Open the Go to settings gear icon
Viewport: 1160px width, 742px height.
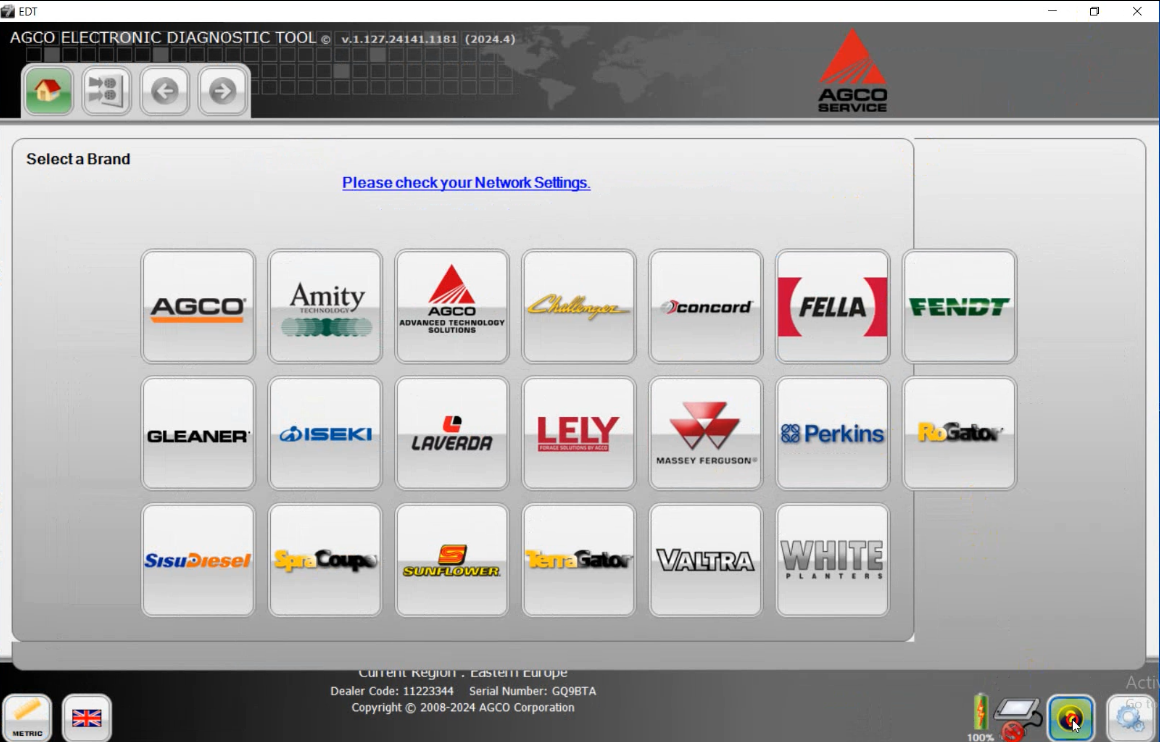[x=1131, y=717]
